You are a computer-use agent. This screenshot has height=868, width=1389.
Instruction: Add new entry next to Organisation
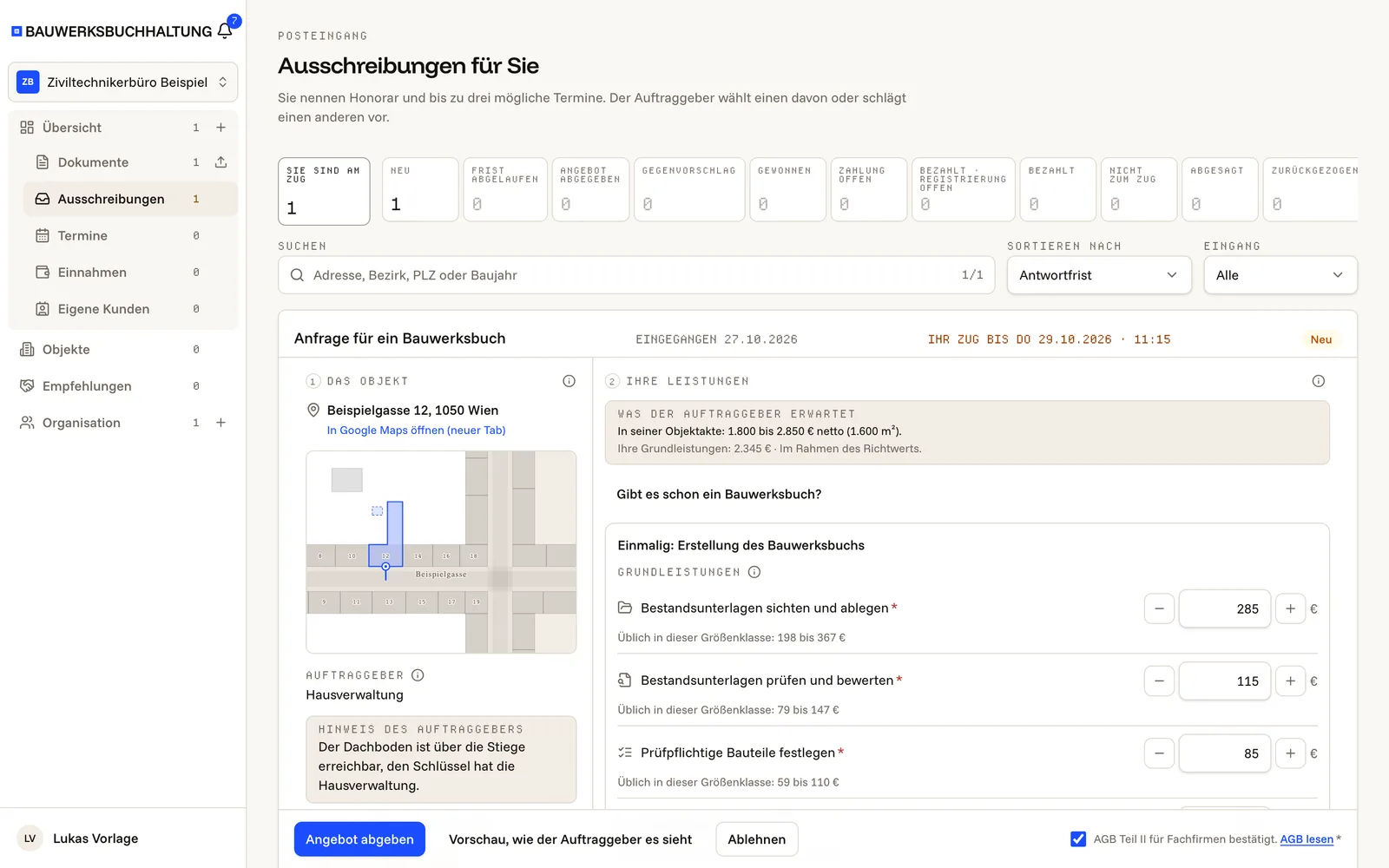tap(221, 423)
